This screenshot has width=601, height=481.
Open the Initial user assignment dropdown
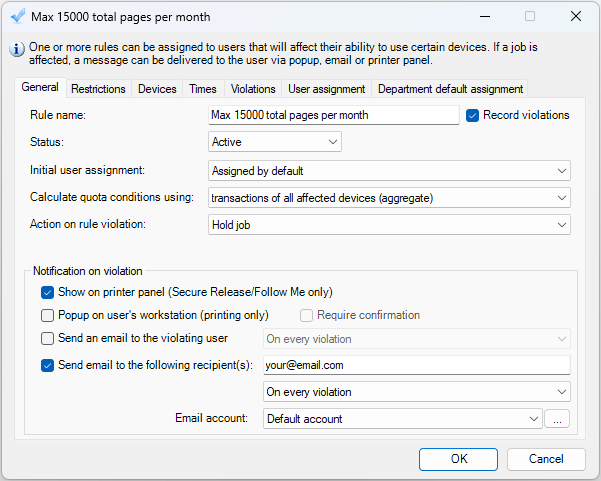pyautogui.click(x=389, y=171)
